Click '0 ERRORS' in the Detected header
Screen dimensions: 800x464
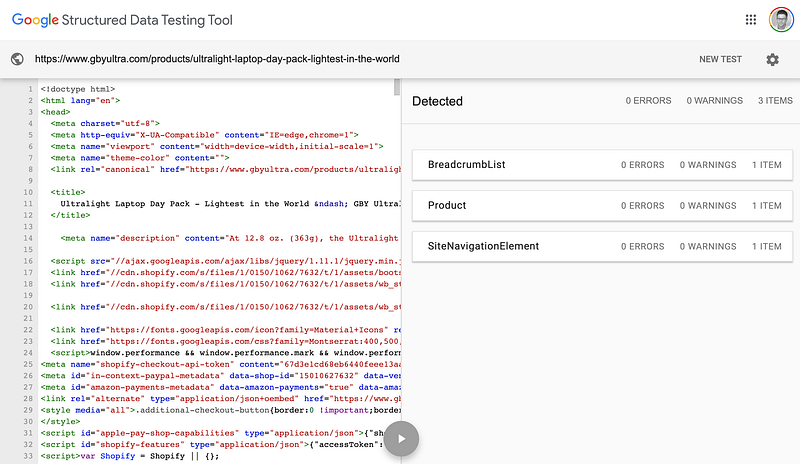click(x=648, y=101)
